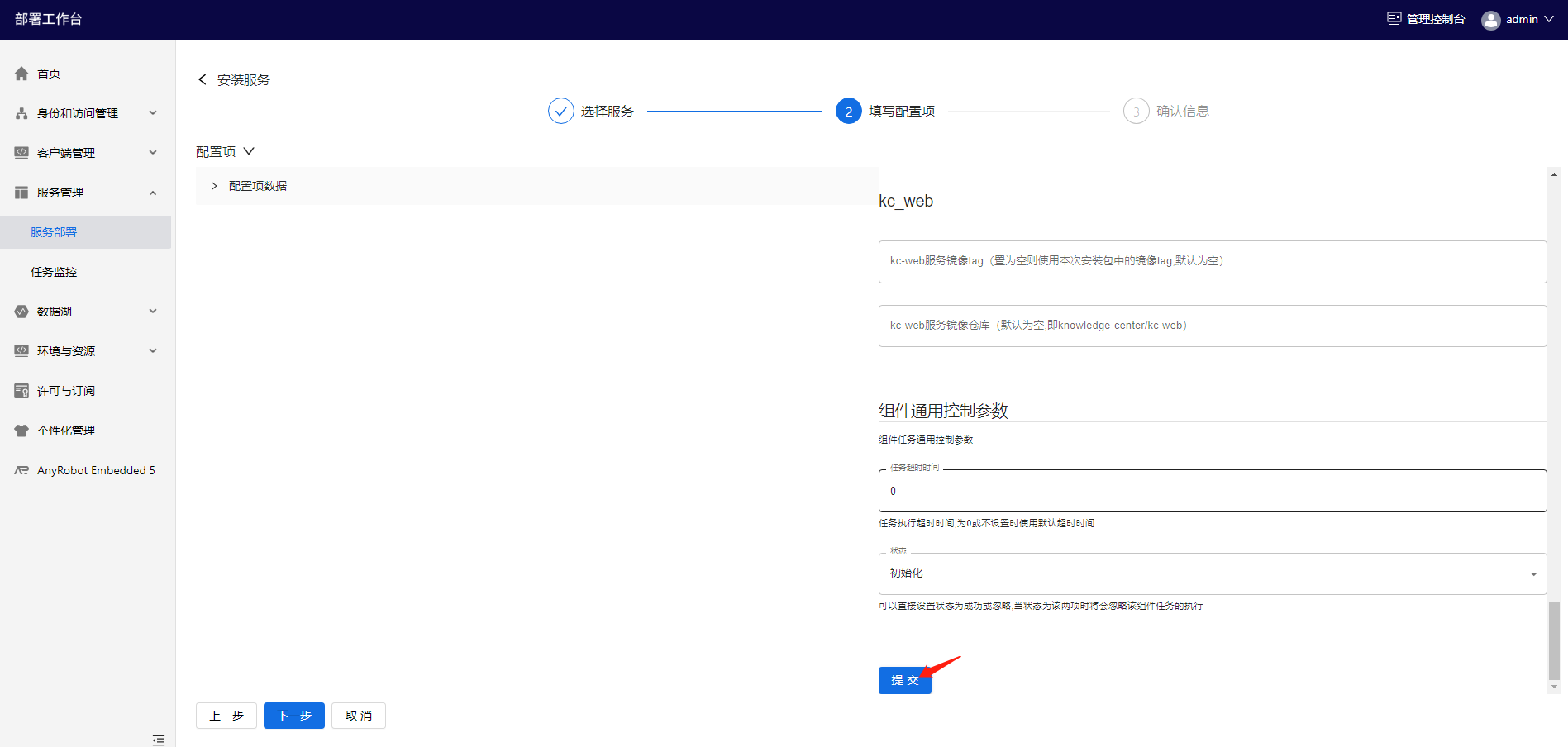Toggle the 配置项 section chevron

coord(249,151)
